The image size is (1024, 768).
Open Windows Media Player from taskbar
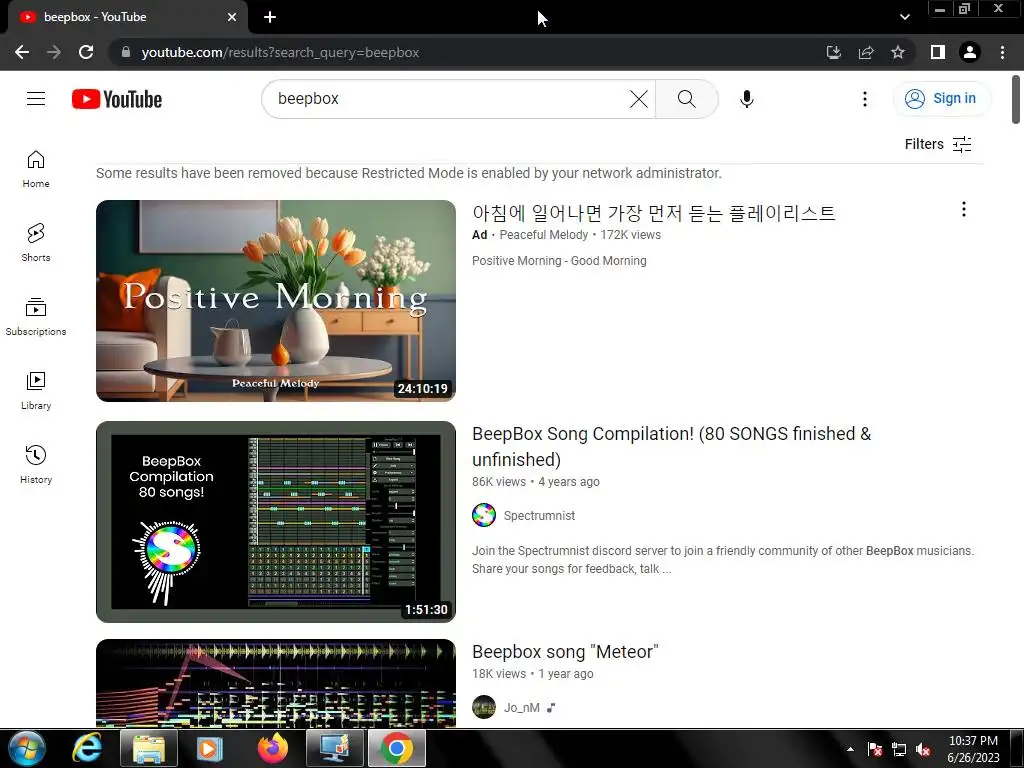210,748
